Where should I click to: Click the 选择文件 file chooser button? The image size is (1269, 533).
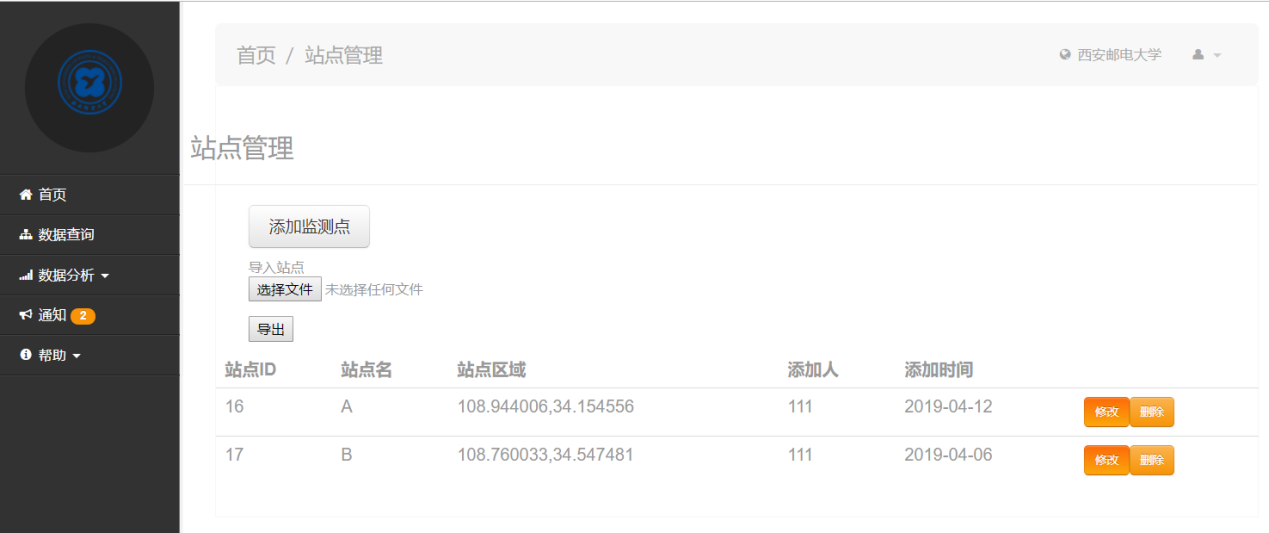point(285,289)
